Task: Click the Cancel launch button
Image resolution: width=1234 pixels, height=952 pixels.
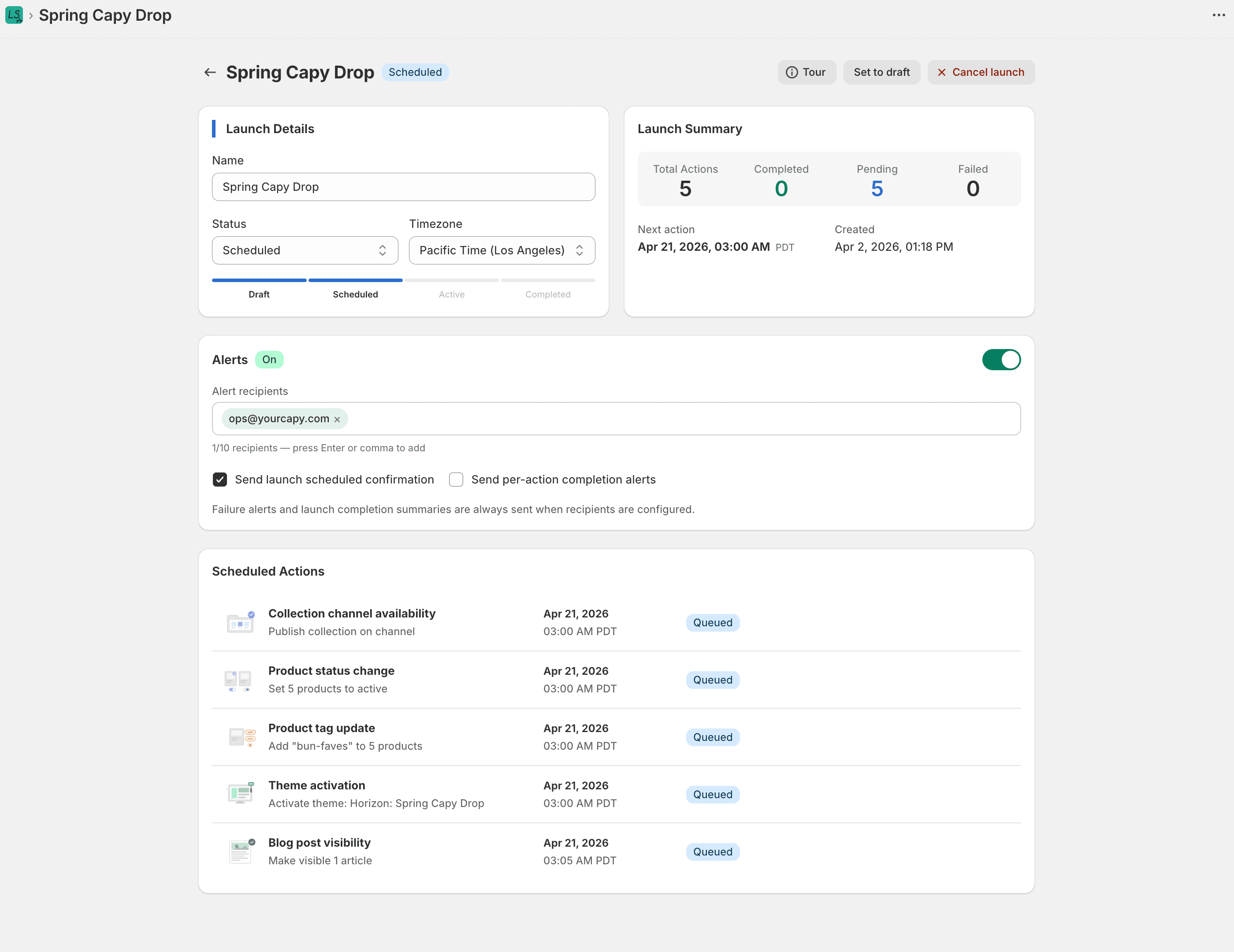Action: (x=981, y=72)
